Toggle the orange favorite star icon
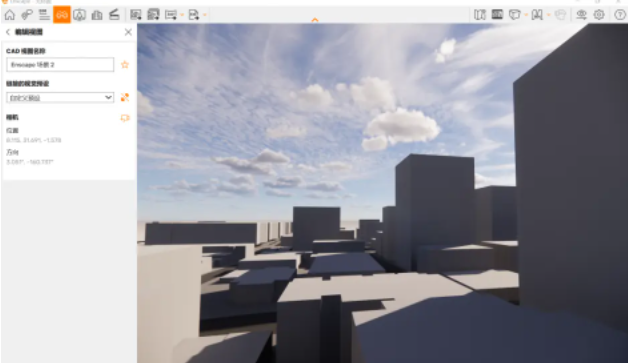 (125, 65)
